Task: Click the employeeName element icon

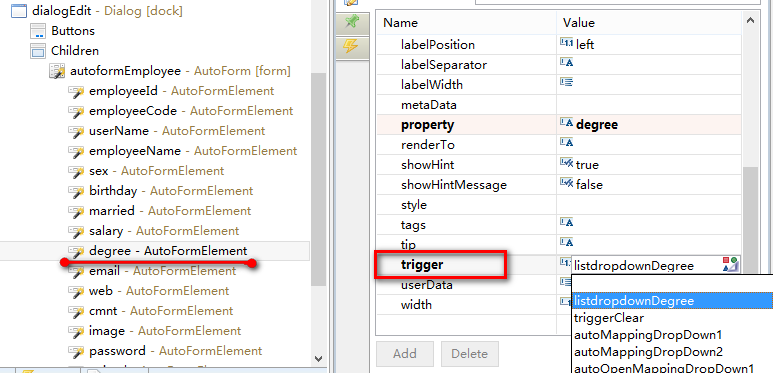Action: pos(76,151)
